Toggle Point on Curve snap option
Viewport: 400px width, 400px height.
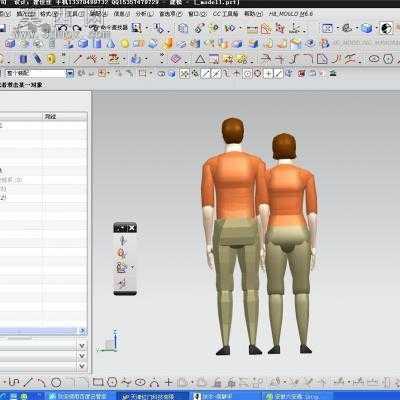tap(278, 73)
